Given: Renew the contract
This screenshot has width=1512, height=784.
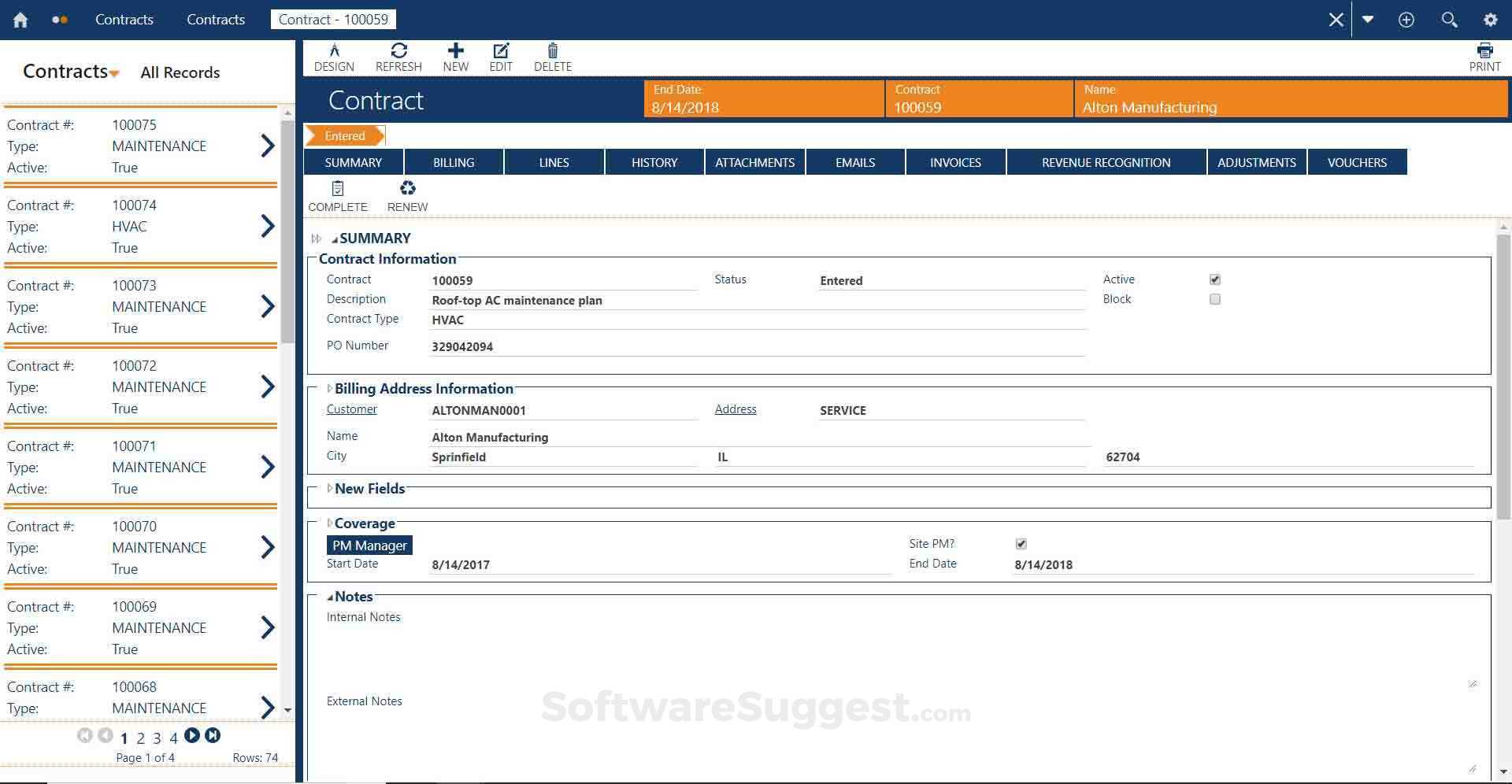Looking at the screenshot, I should (x=407, y=195).
